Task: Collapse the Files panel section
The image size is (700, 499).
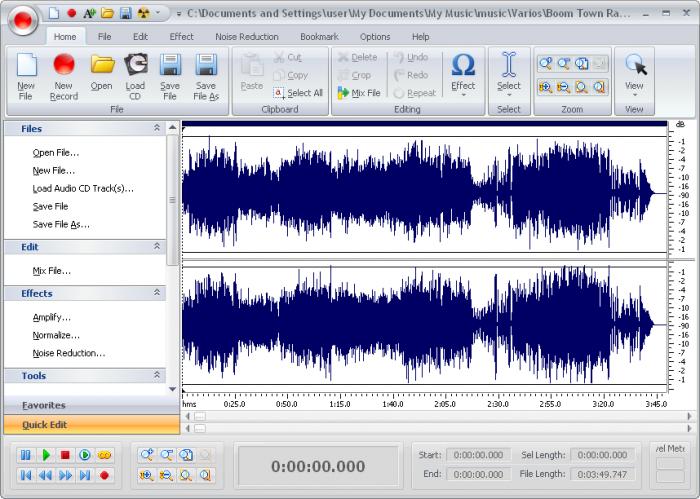Action: click(x=156, y=129)
